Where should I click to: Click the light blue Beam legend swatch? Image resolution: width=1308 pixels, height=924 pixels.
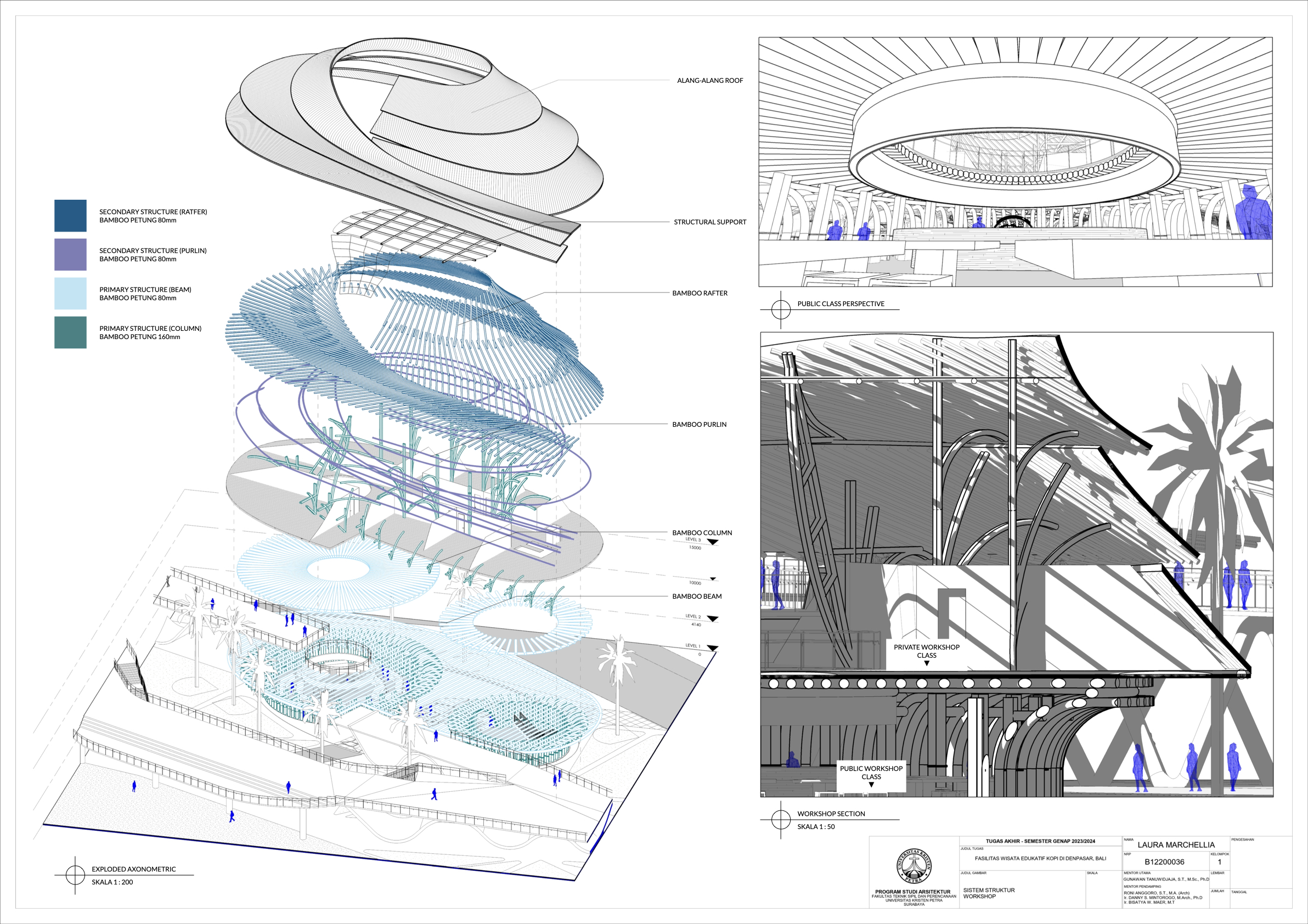coord(70,294)
